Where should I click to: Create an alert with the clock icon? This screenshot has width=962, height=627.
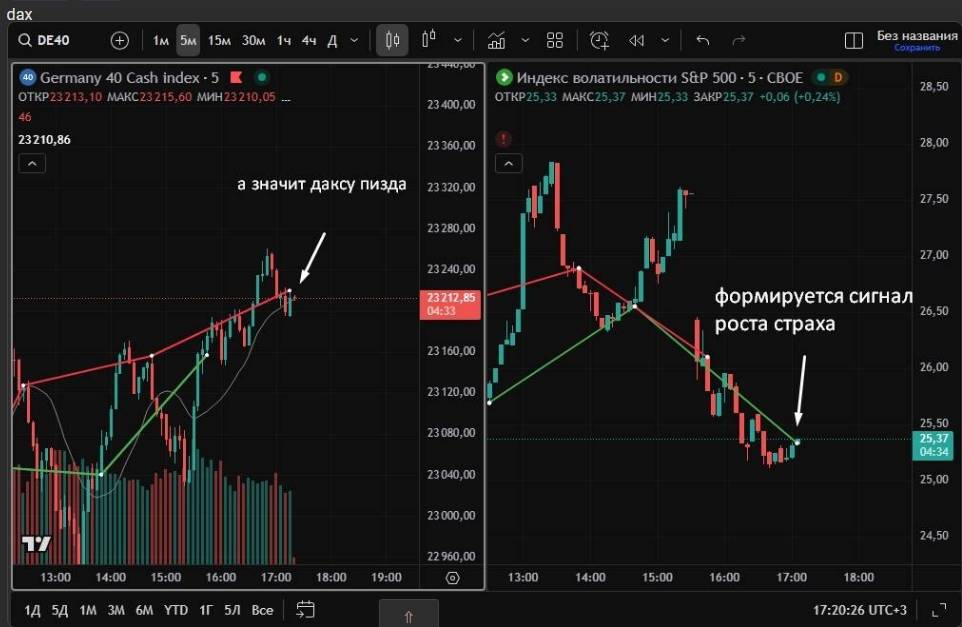point(599,41)
